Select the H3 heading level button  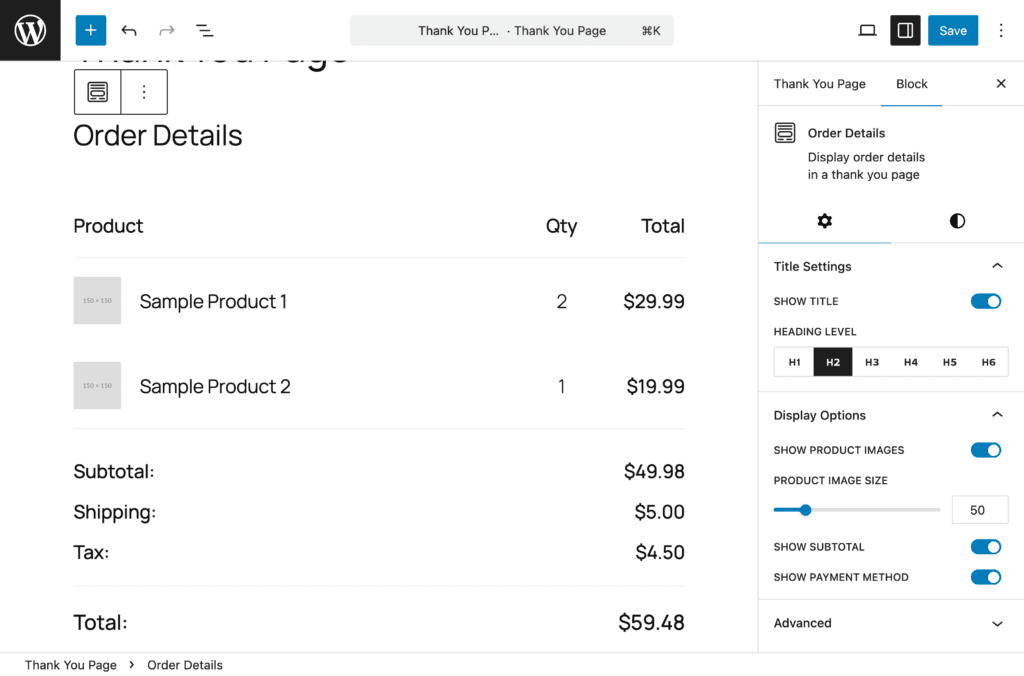pos(872,362)
